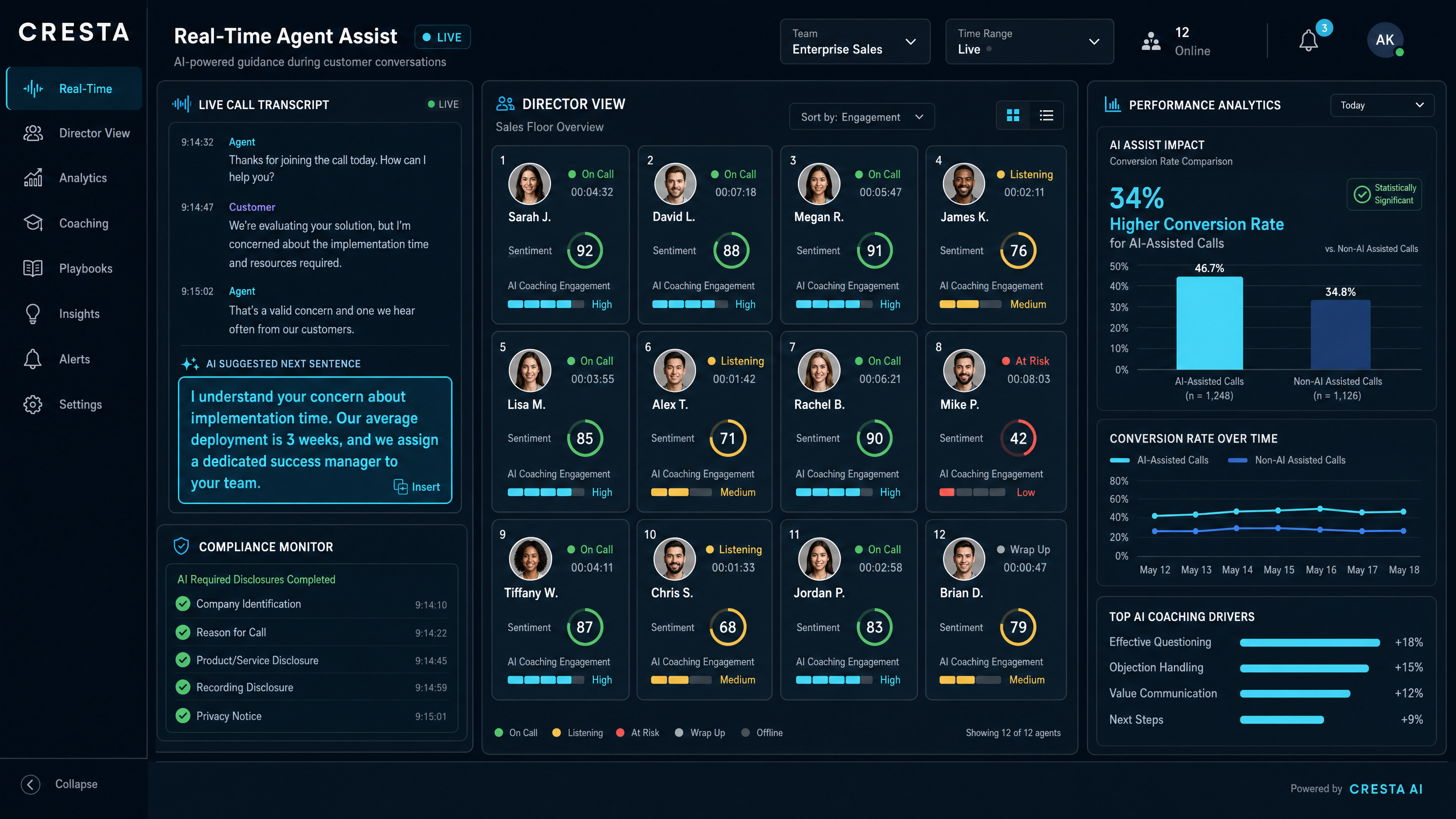Toggle the Reason for Call check

coord(183,632)
